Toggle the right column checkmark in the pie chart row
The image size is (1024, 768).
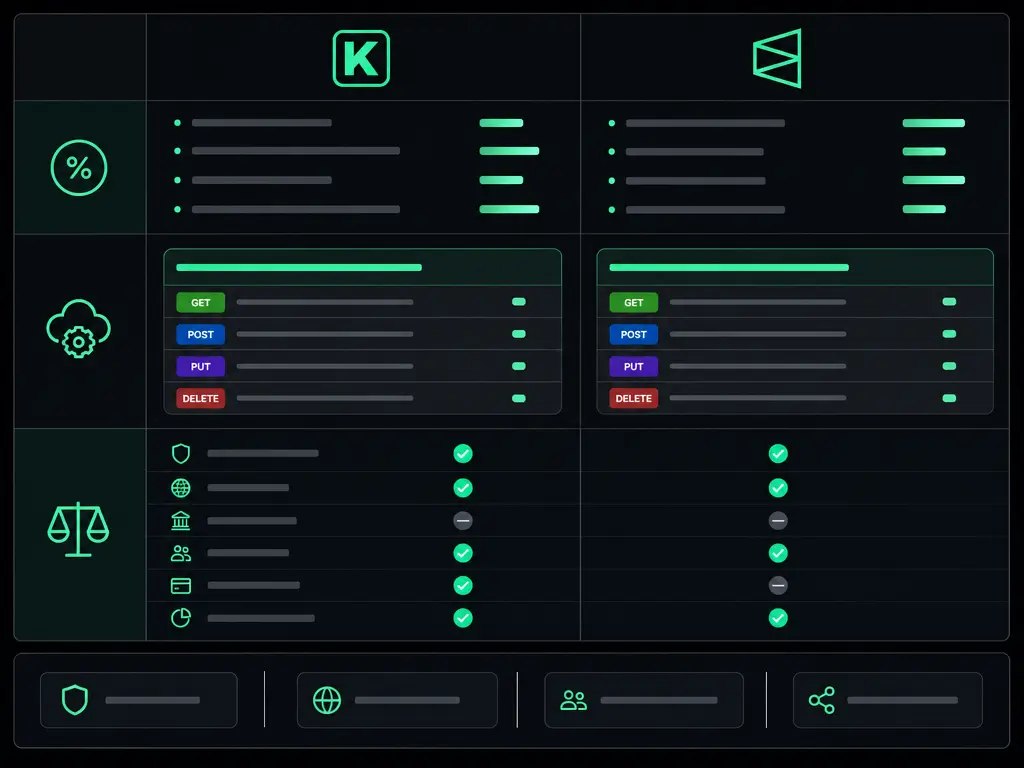(778, 618)
